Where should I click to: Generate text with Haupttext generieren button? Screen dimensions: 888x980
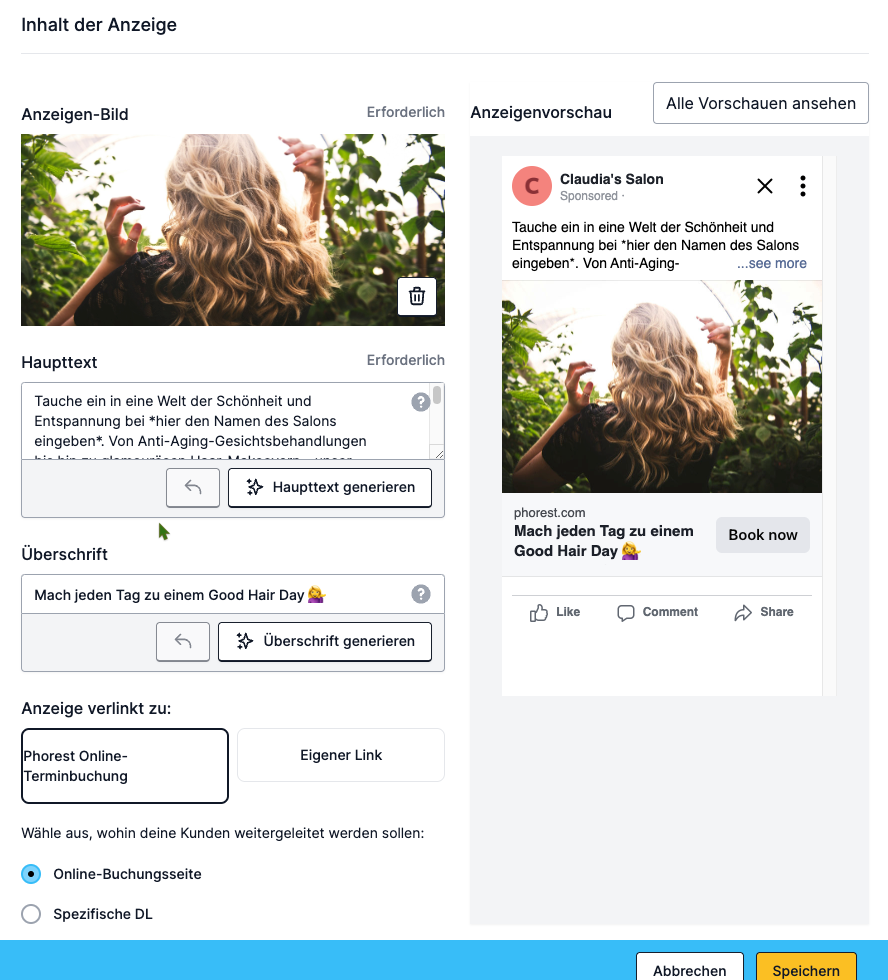pos(330,488)
